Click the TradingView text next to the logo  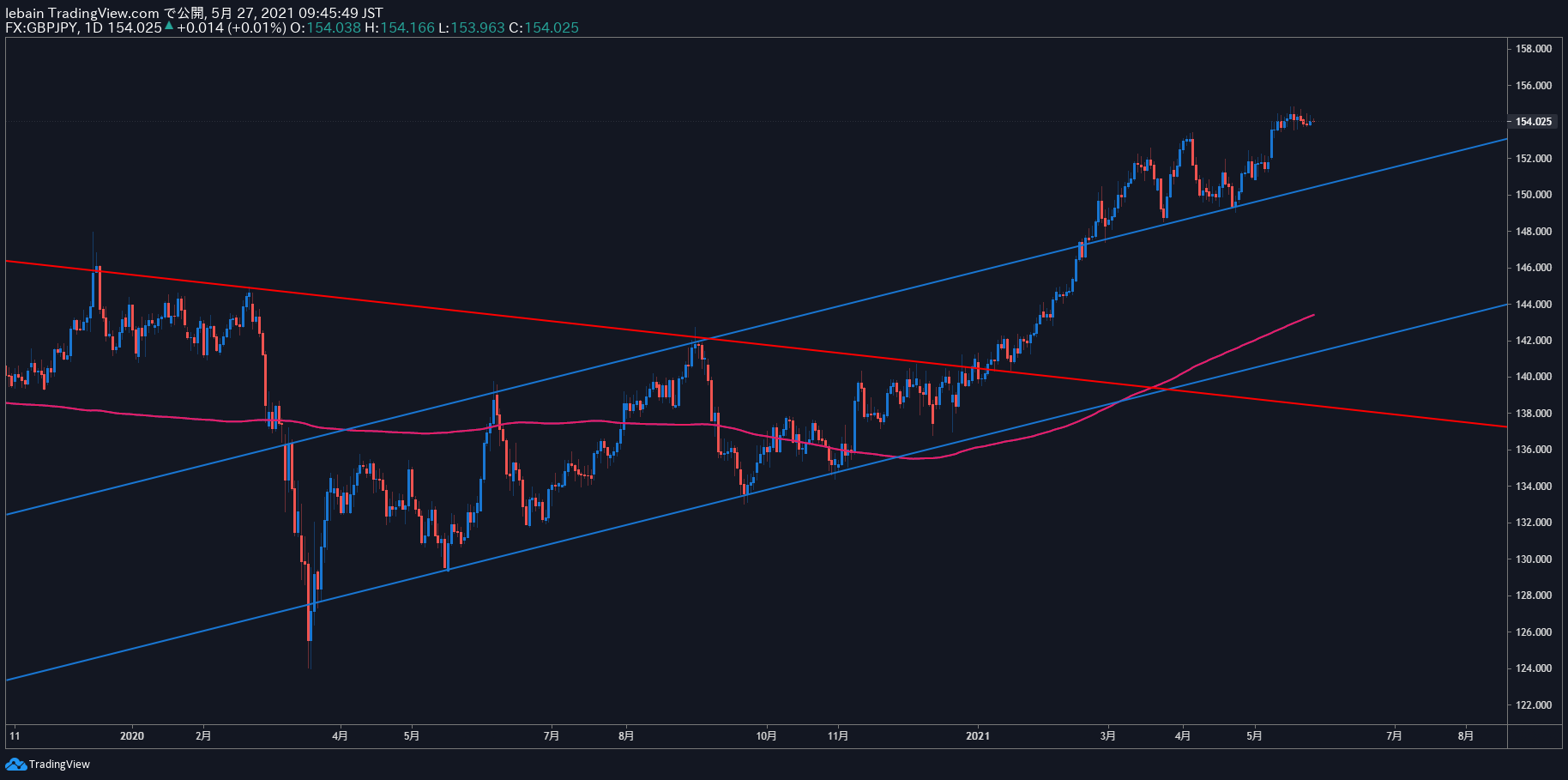click(59, 765)
